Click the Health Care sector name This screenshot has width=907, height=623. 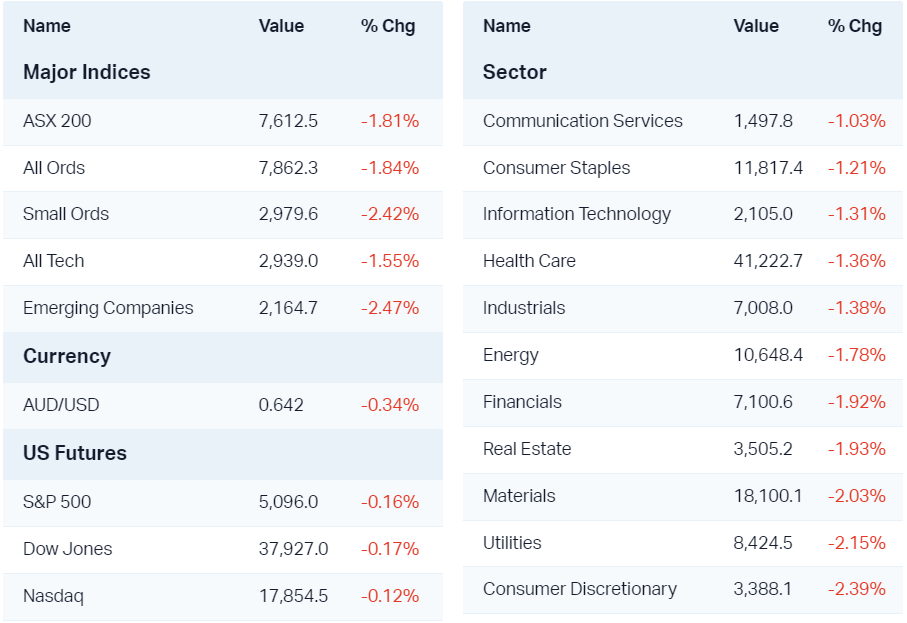(x=529, y=261)
